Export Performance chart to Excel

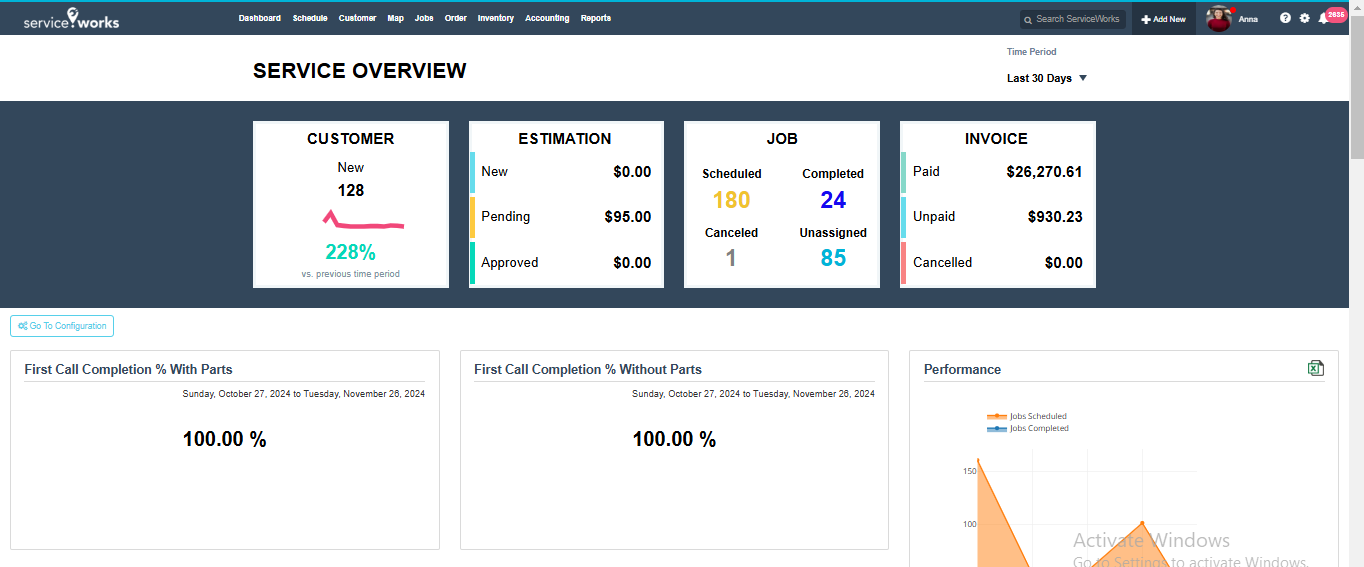[x=1316, y=369]
